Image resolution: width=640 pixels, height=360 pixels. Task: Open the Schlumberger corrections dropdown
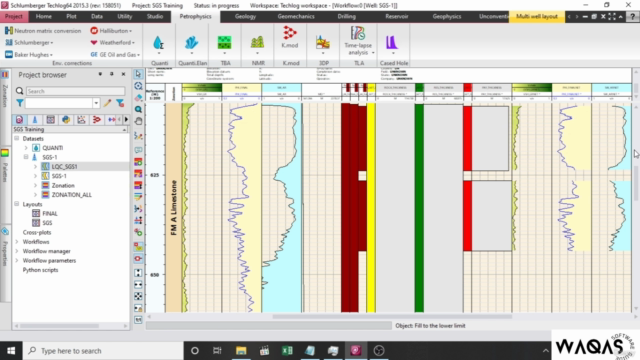point(29,42)
